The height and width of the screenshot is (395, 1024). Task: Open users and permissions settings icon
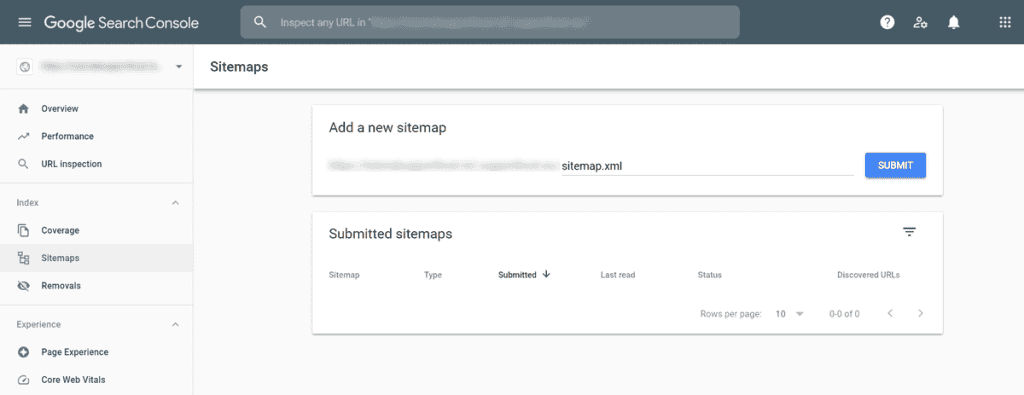921,22
